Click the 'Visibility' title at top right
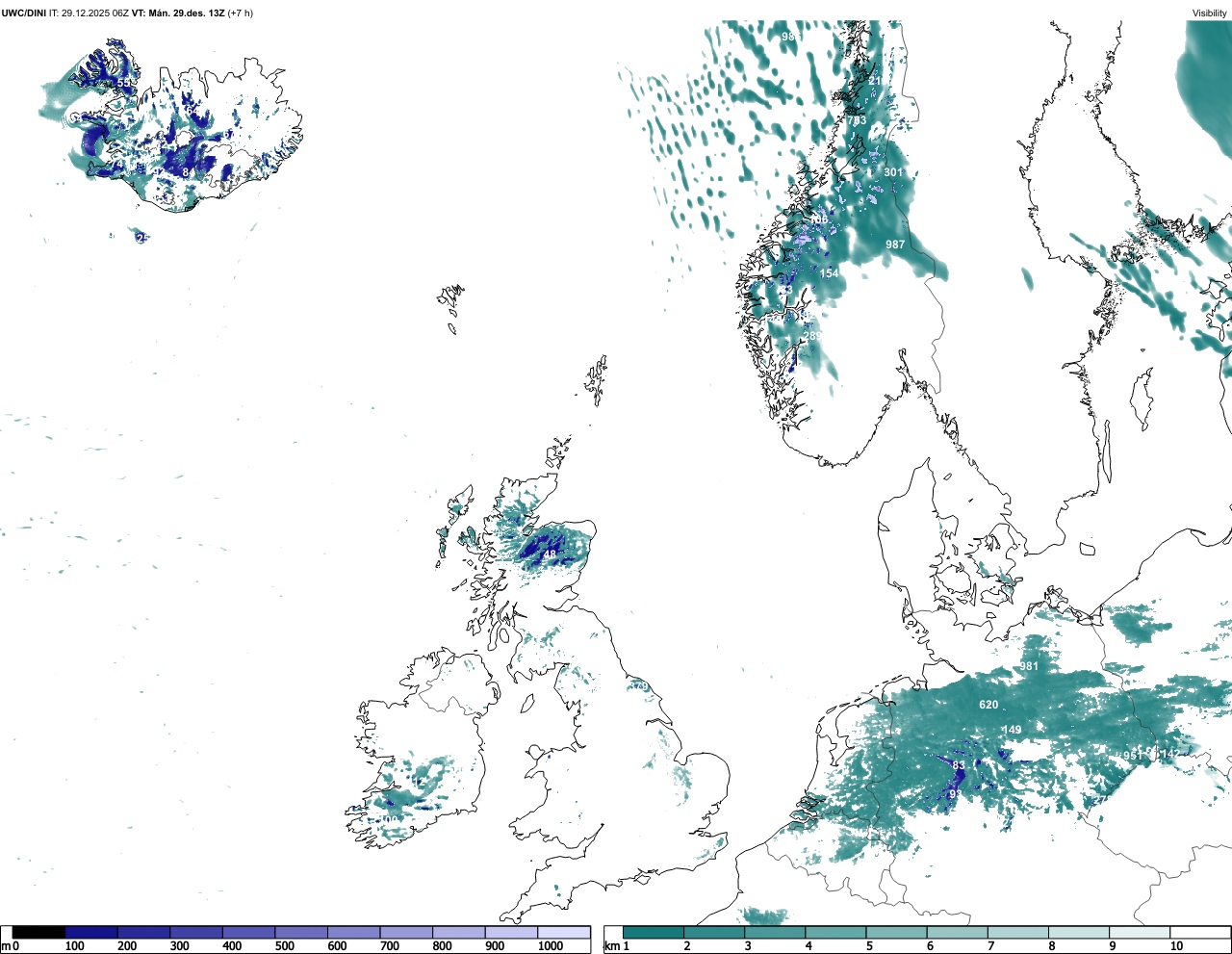The width and height of the screenshot is (1232, 954). [1210, 13]
